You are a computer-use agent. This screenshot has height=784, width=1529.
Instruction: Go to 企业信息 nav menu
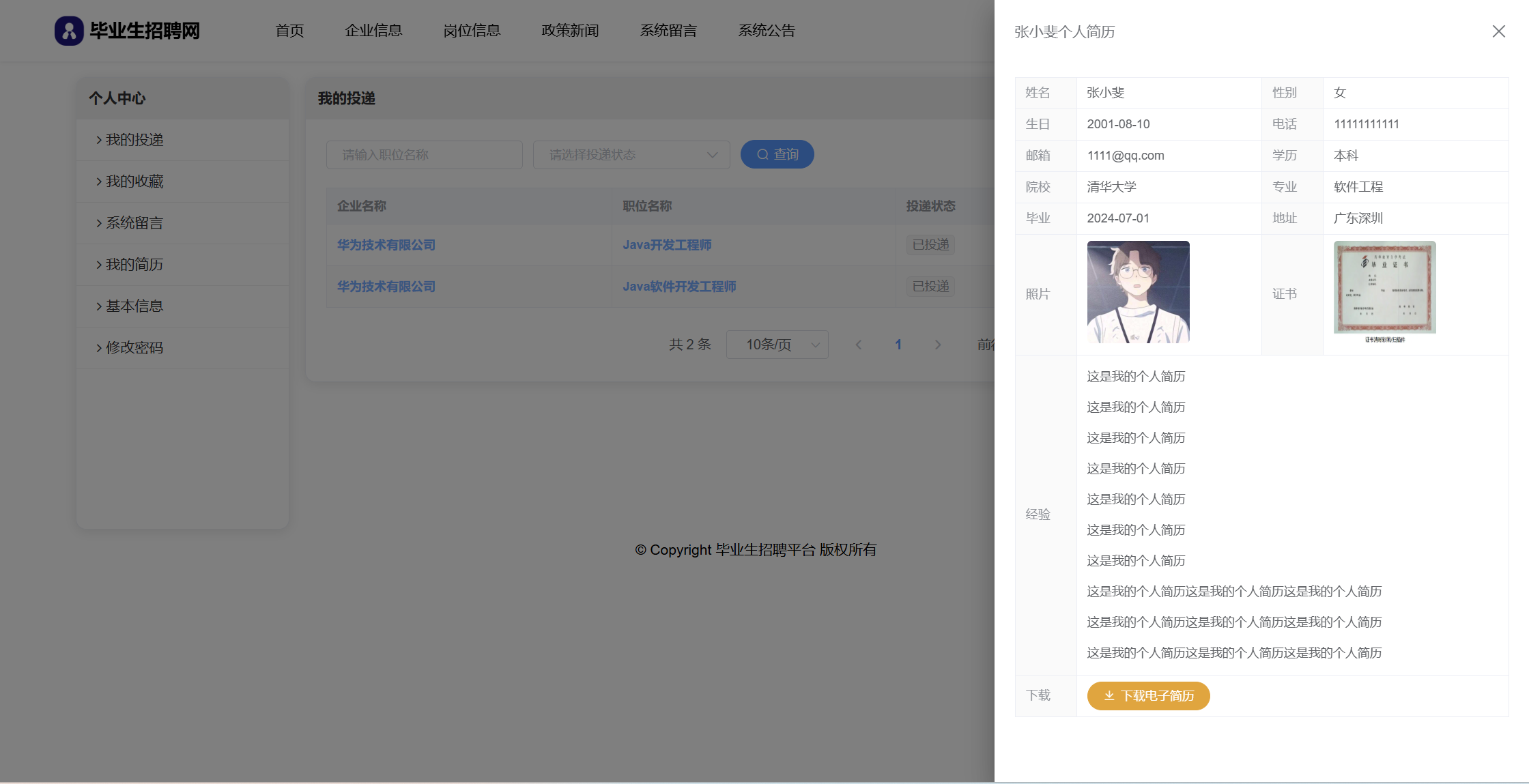pyautogui.click(x=373, y=31)
